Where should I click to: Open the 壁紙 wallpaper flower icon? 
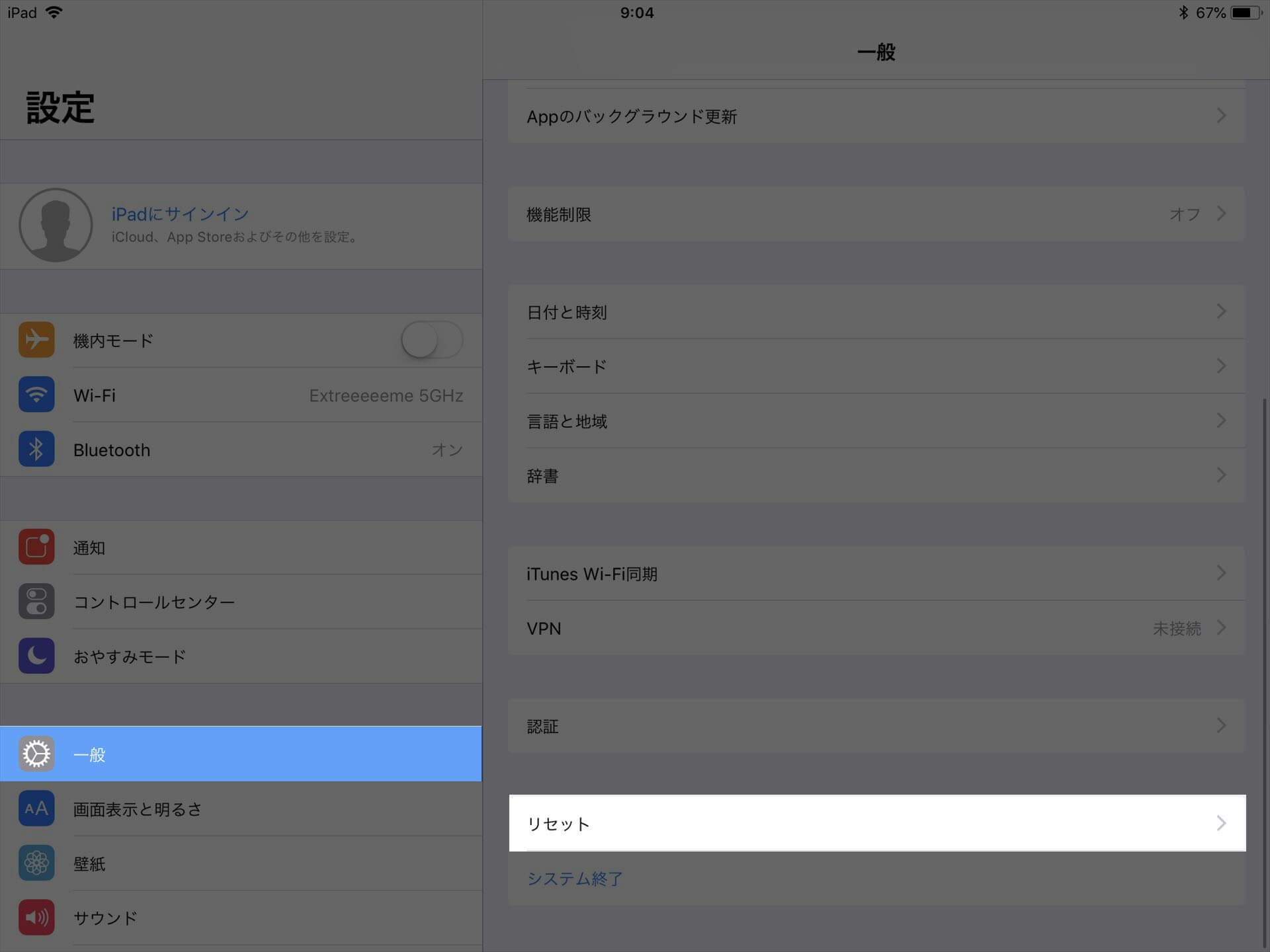[x=36, y=863]
